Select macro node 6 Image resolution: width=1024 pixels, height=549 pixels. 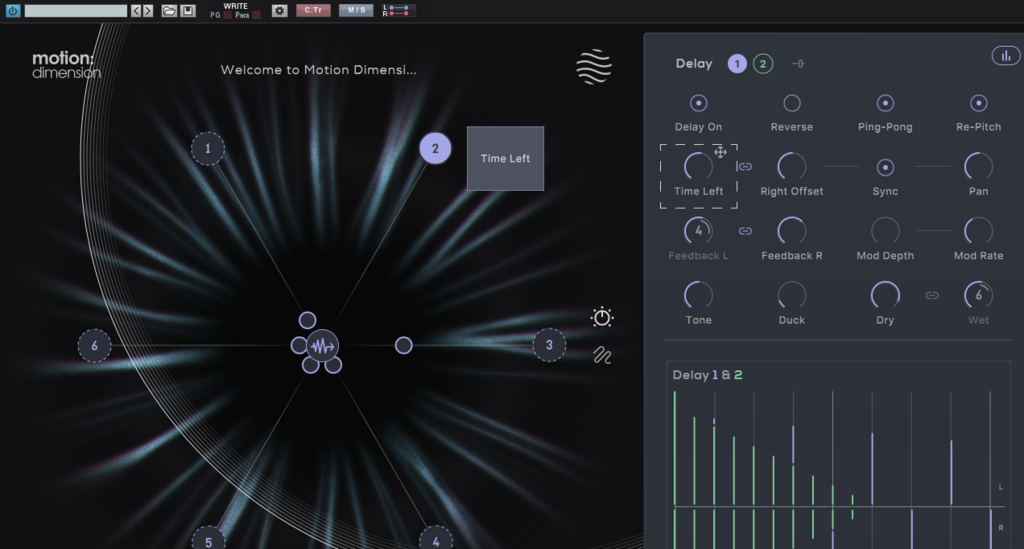coord(94,345)
